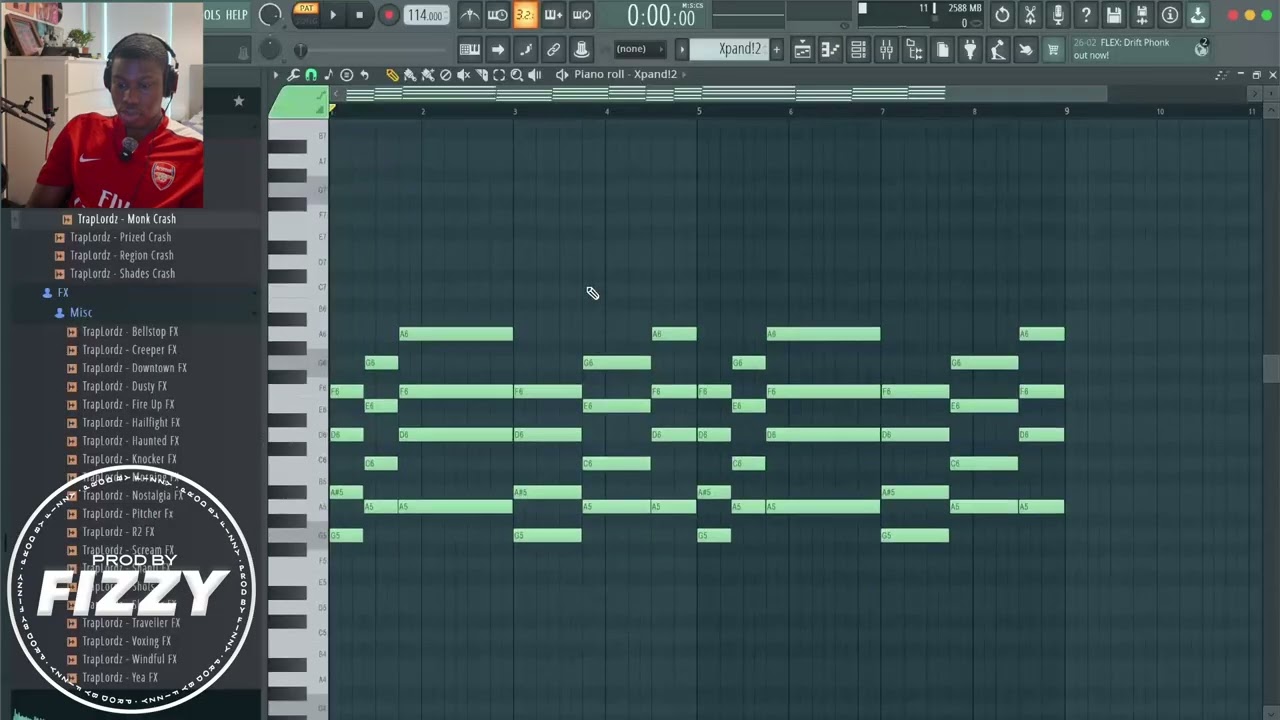The width and height of the screenshot is (1280, 720).
Task: Select the paint brush tool
Action: [410, 75]
